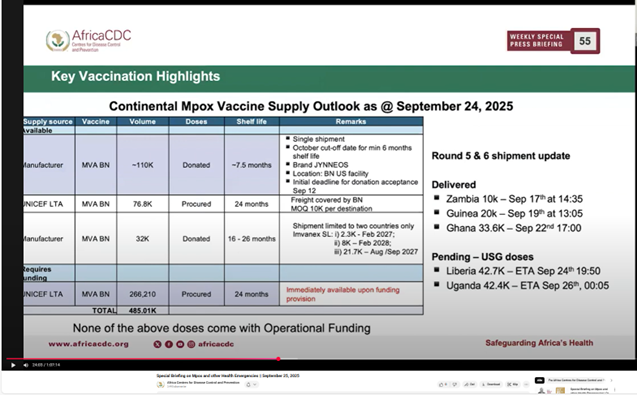The width and height of the screenshot is (637, 395).
Task: Seek to the unplayed part of the progress bar
Action: (455, 359)
